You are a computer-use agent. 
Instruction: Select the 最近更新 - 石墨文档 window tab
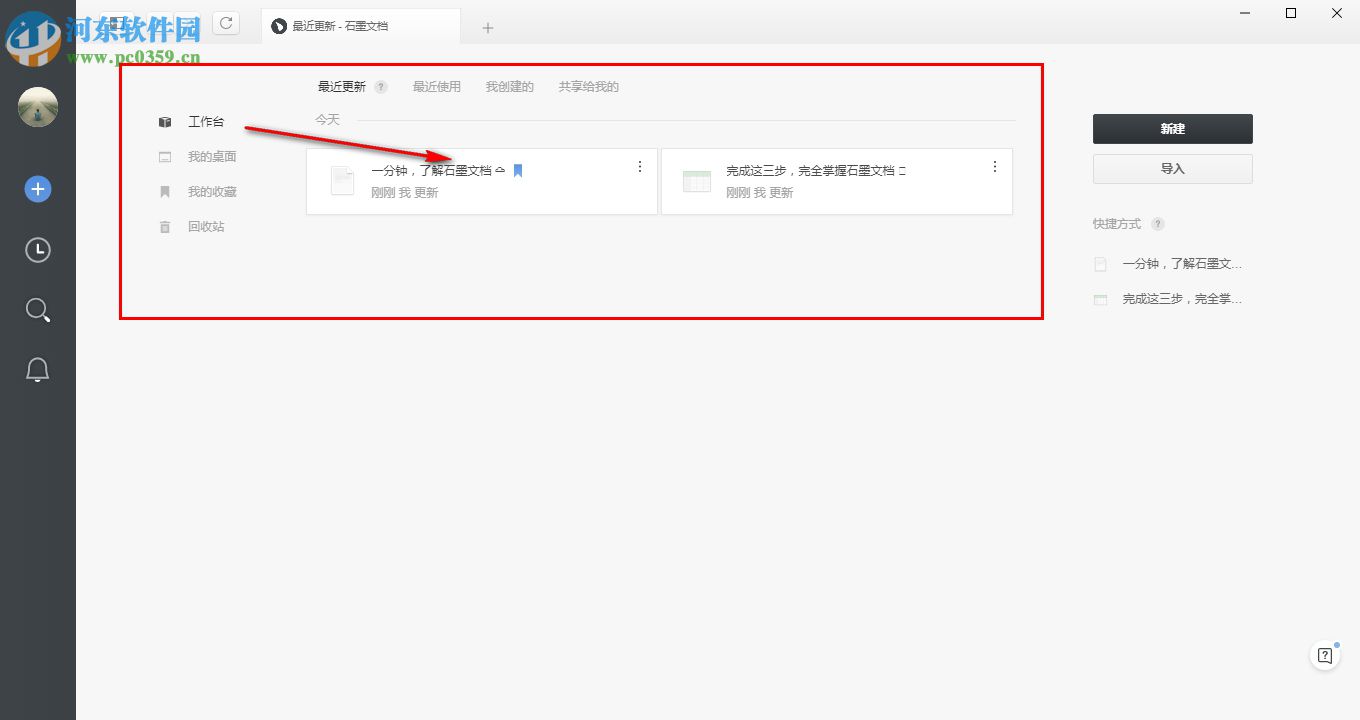point(361,26)
